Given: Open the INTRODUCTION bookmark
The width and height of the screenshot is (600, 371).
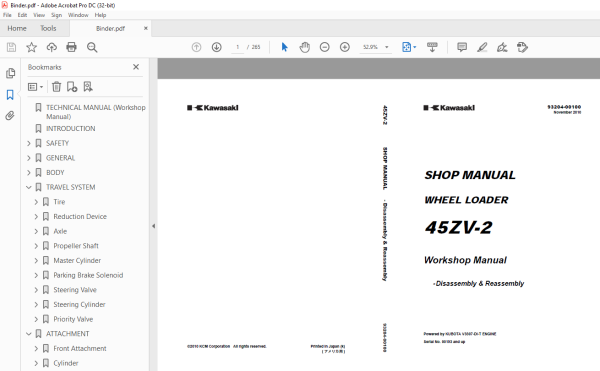Looking at the screenshot, I should point(71,129).
